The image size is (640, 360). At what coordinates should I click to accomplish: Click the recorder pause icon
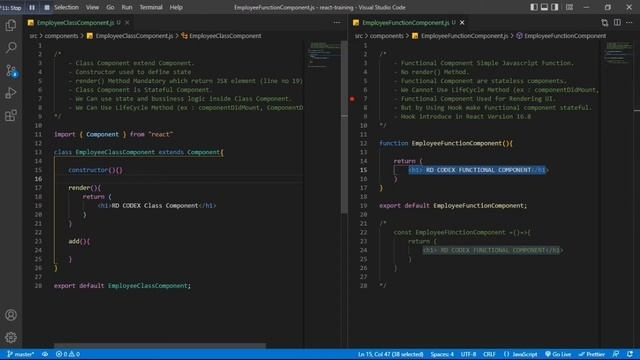point(32,7)
